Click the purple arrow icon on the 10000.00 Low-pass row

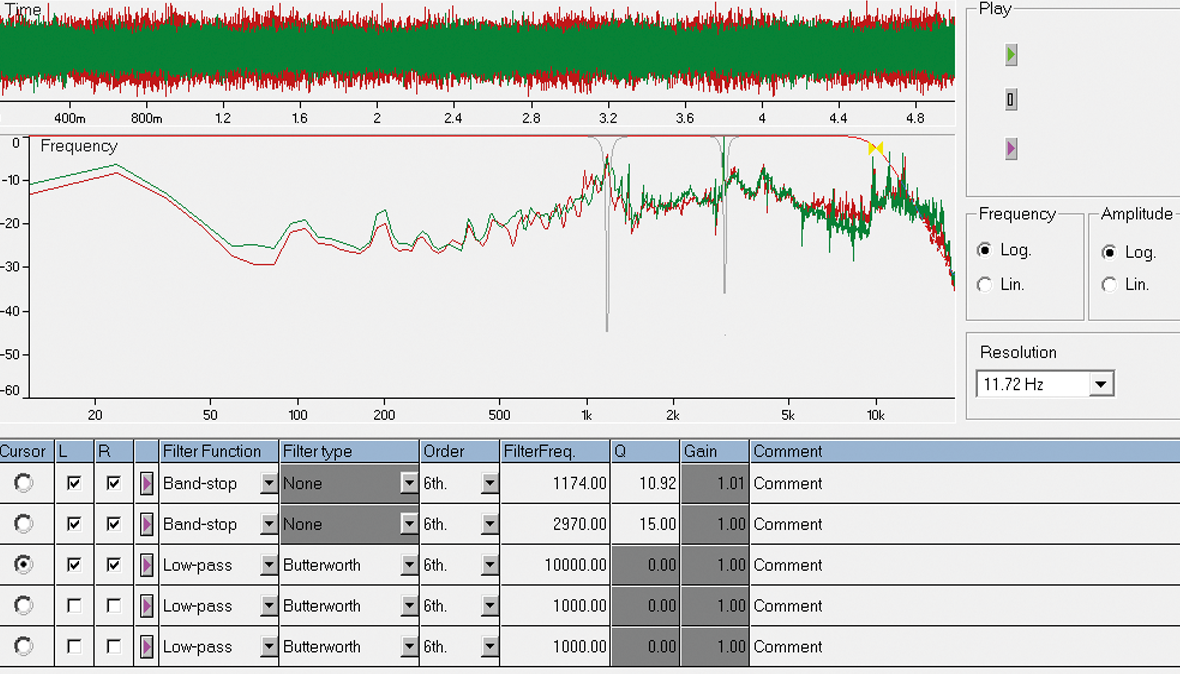[147, 566]
